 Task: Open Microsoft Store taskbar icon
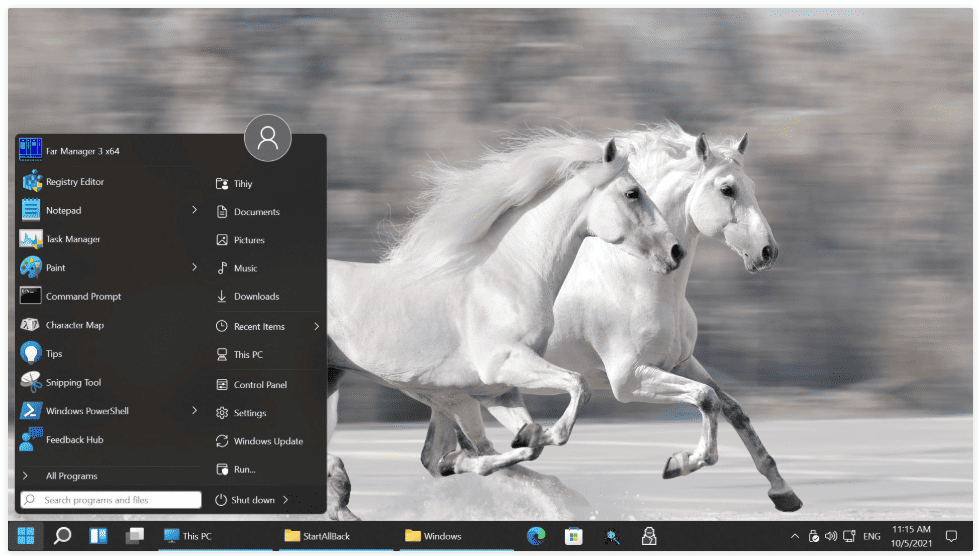tap(573, 536)
